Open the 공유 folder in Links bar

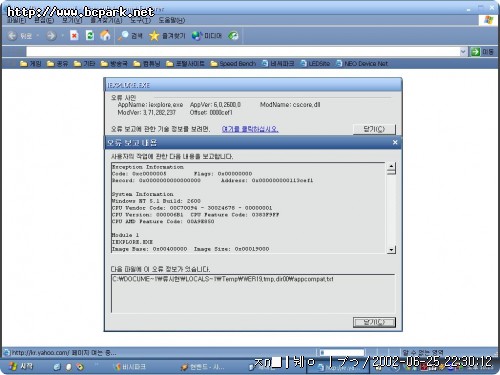(x=57, y=63)
